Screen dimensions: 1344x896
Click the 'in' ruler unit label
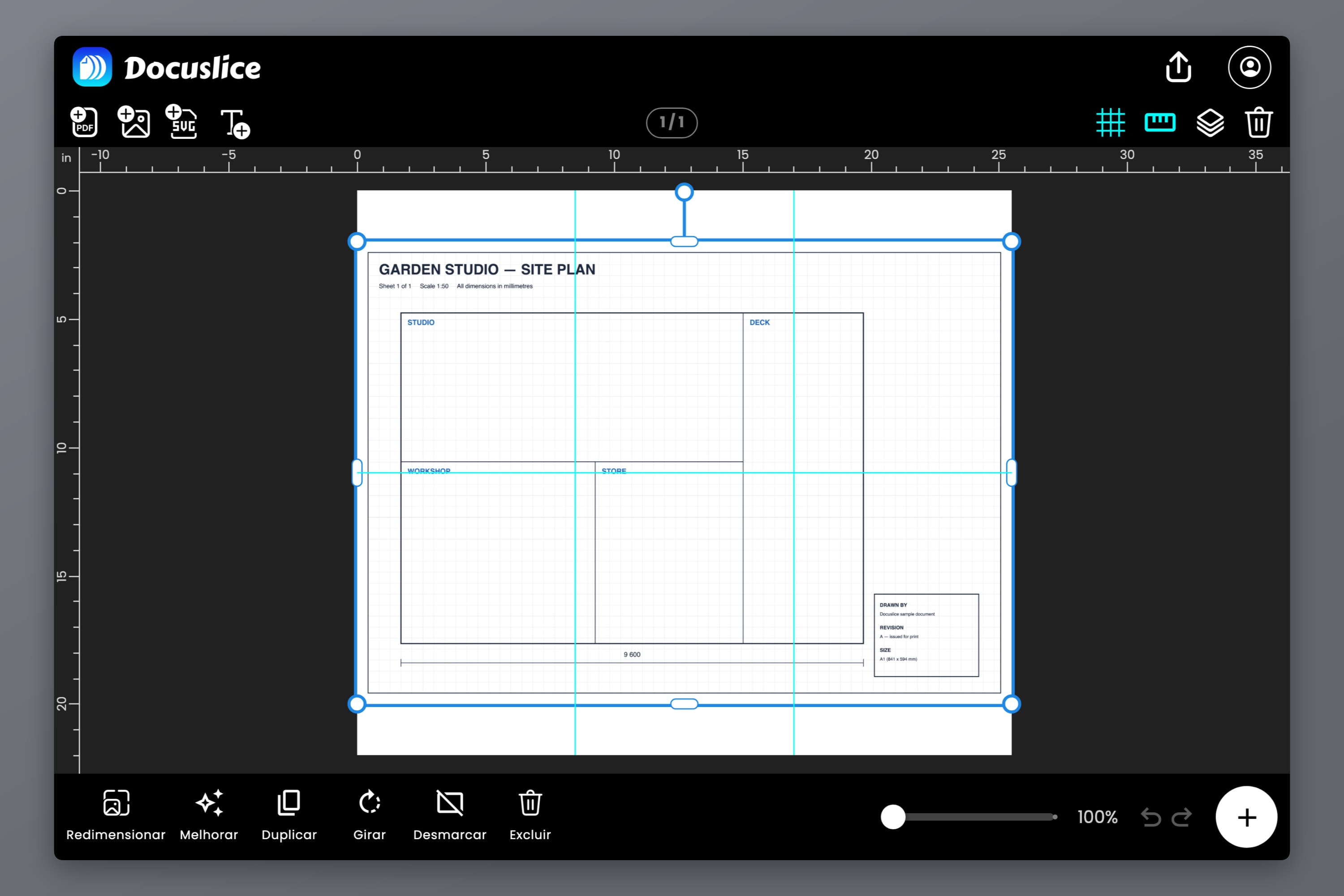click(x=66, y=158)
